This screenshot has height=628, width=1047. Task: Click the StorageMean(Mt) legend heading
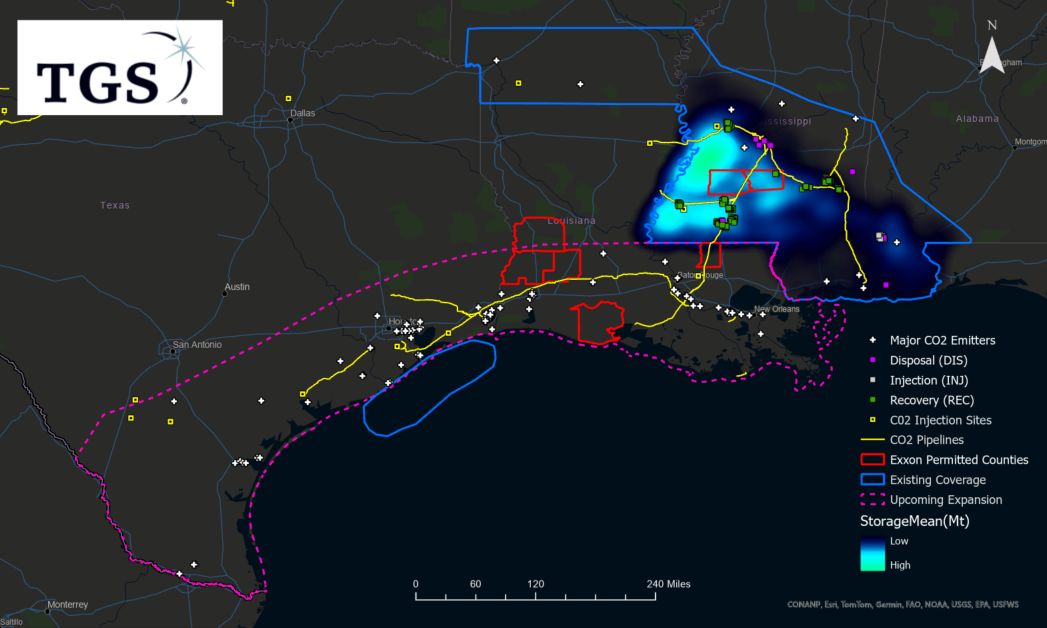pos(915,521)
